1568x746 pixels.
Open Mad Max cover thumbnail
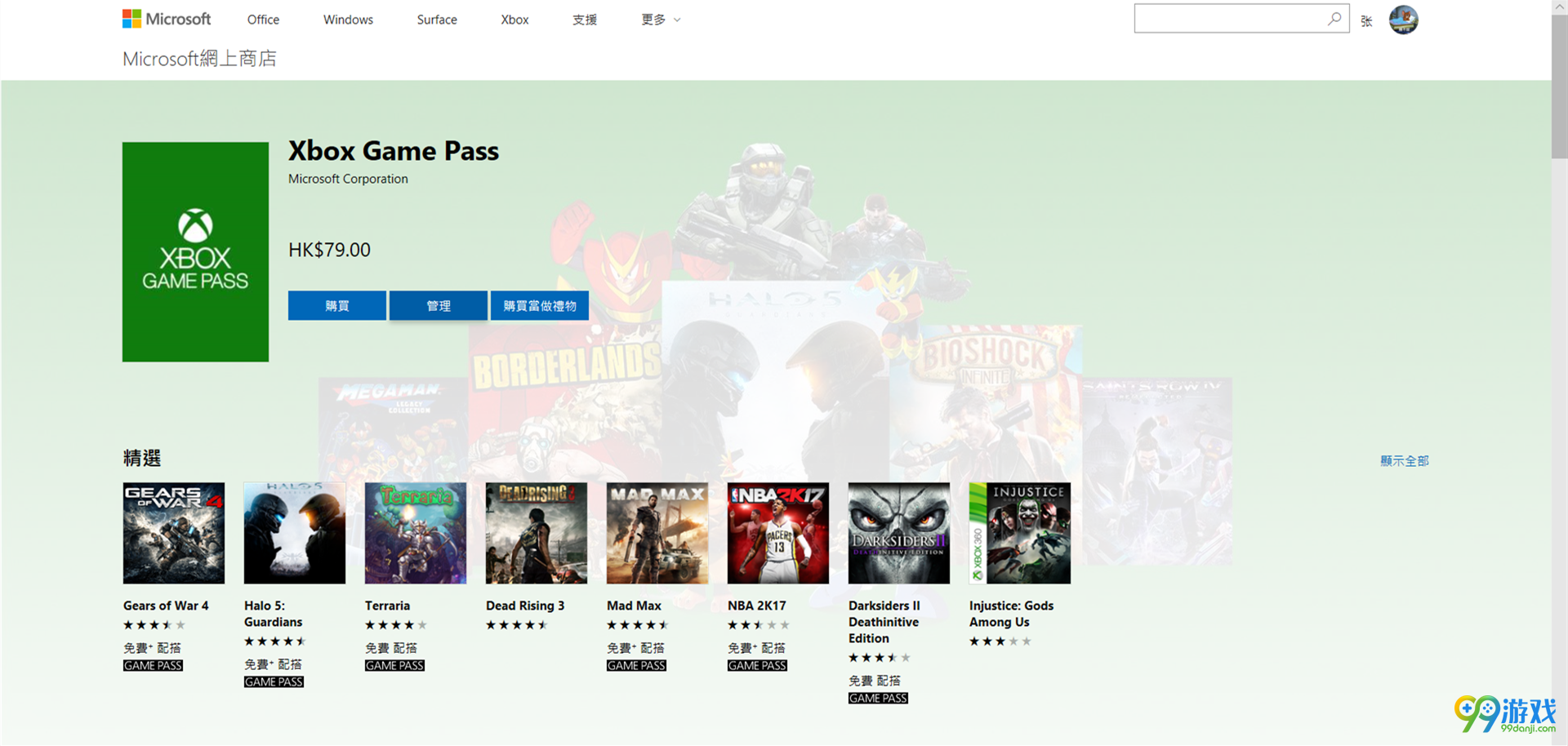coord(657,533)
